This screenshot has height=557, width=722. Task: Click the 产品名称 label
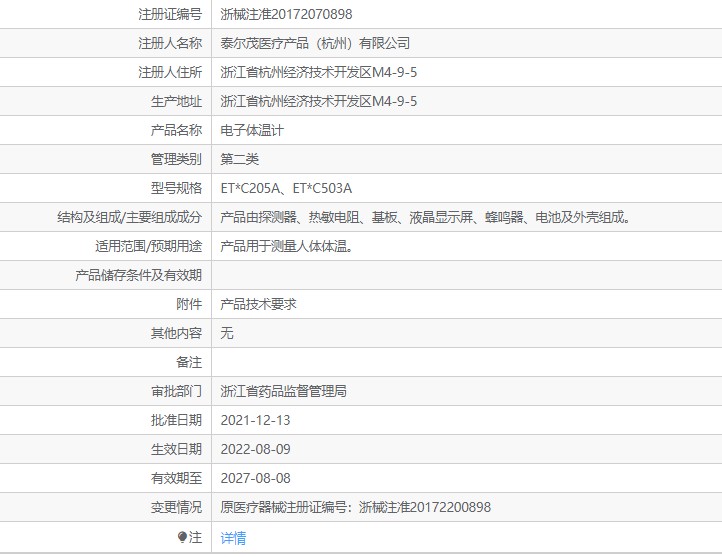[176, 130]
